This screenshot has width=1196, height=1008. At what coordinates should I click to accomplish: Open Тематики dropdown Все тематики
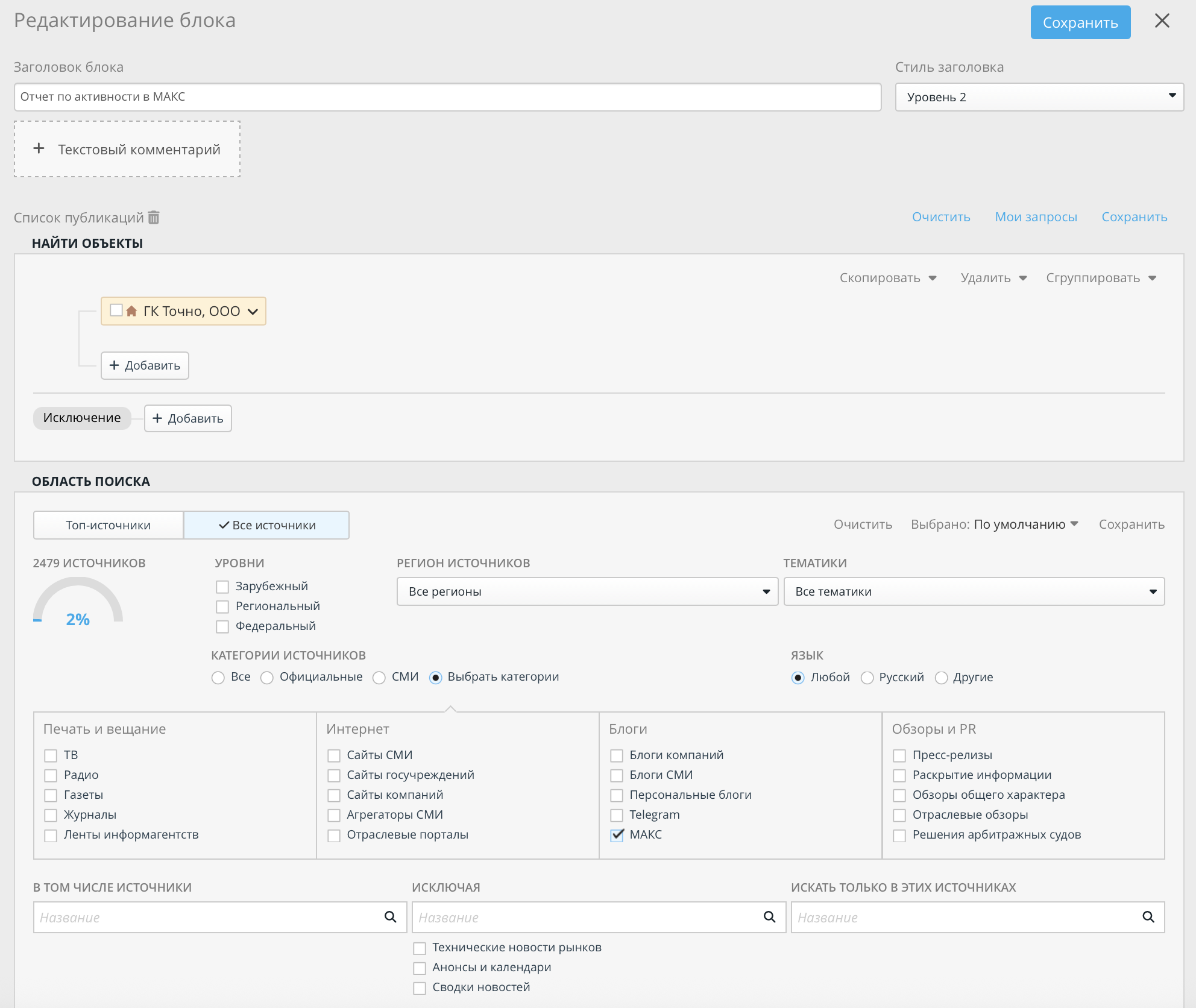point(974,591)
